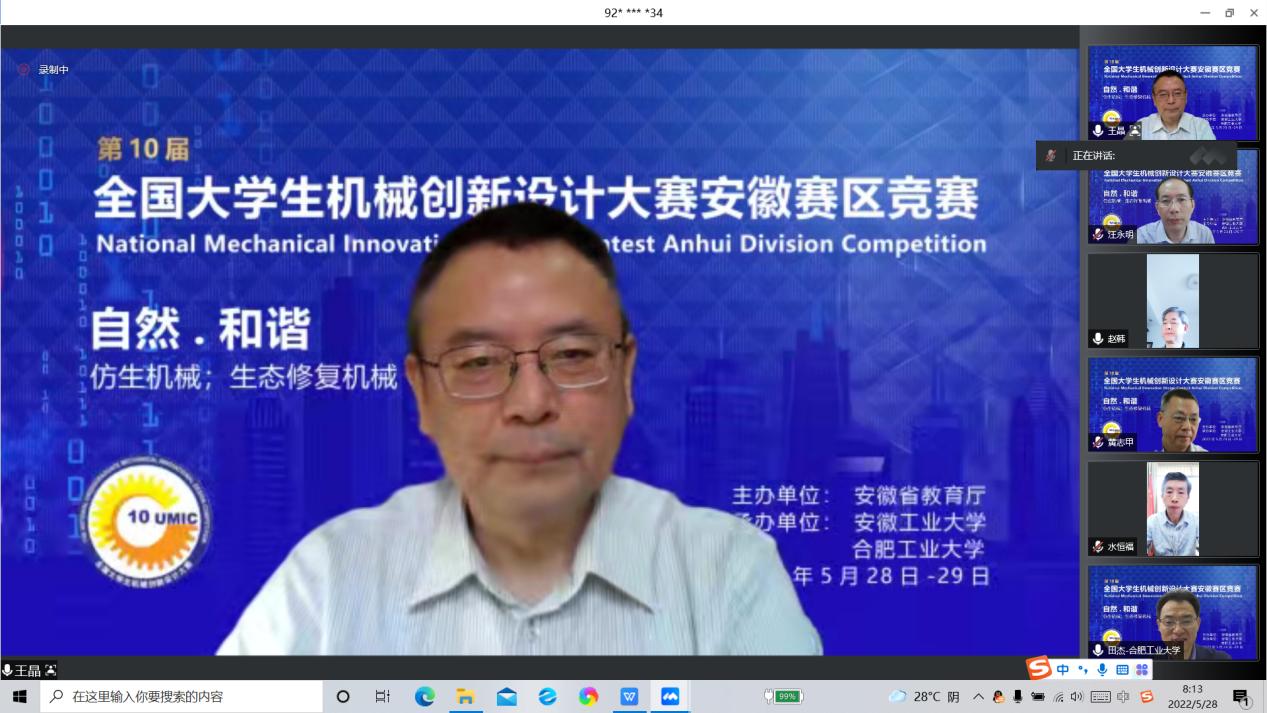Click the Sogou input method S logo
This screenshot has height=713, width=1267.
(1040, 669)
